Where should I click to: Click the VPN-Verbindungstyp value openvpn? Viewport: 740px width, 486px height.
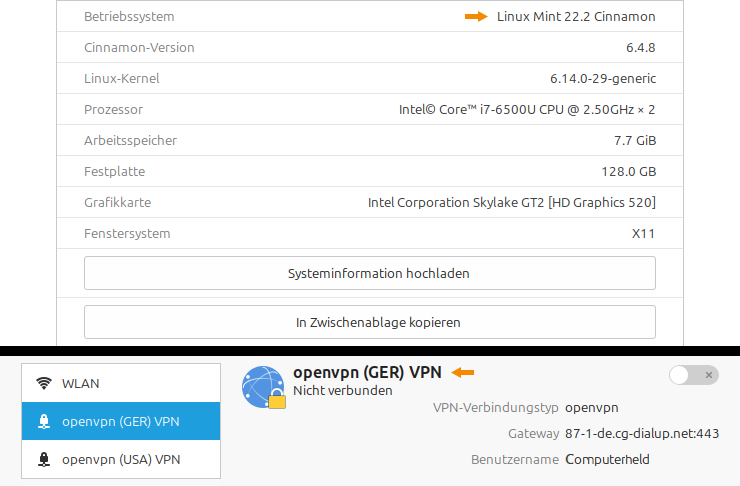[x=592, y=408]
